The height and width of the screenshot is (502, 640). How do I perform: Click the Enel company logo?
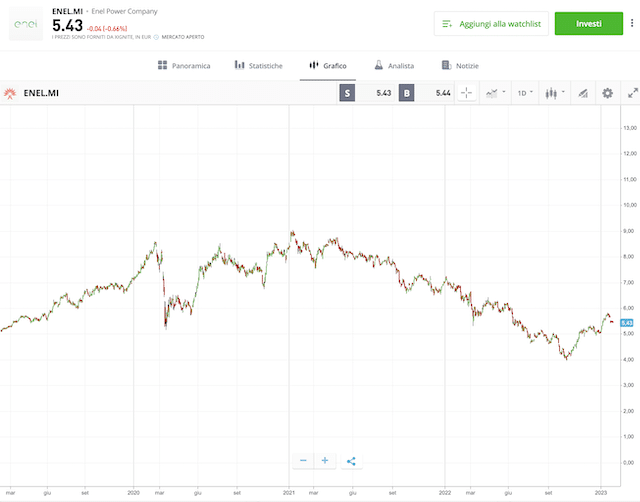tap(26, 24)
